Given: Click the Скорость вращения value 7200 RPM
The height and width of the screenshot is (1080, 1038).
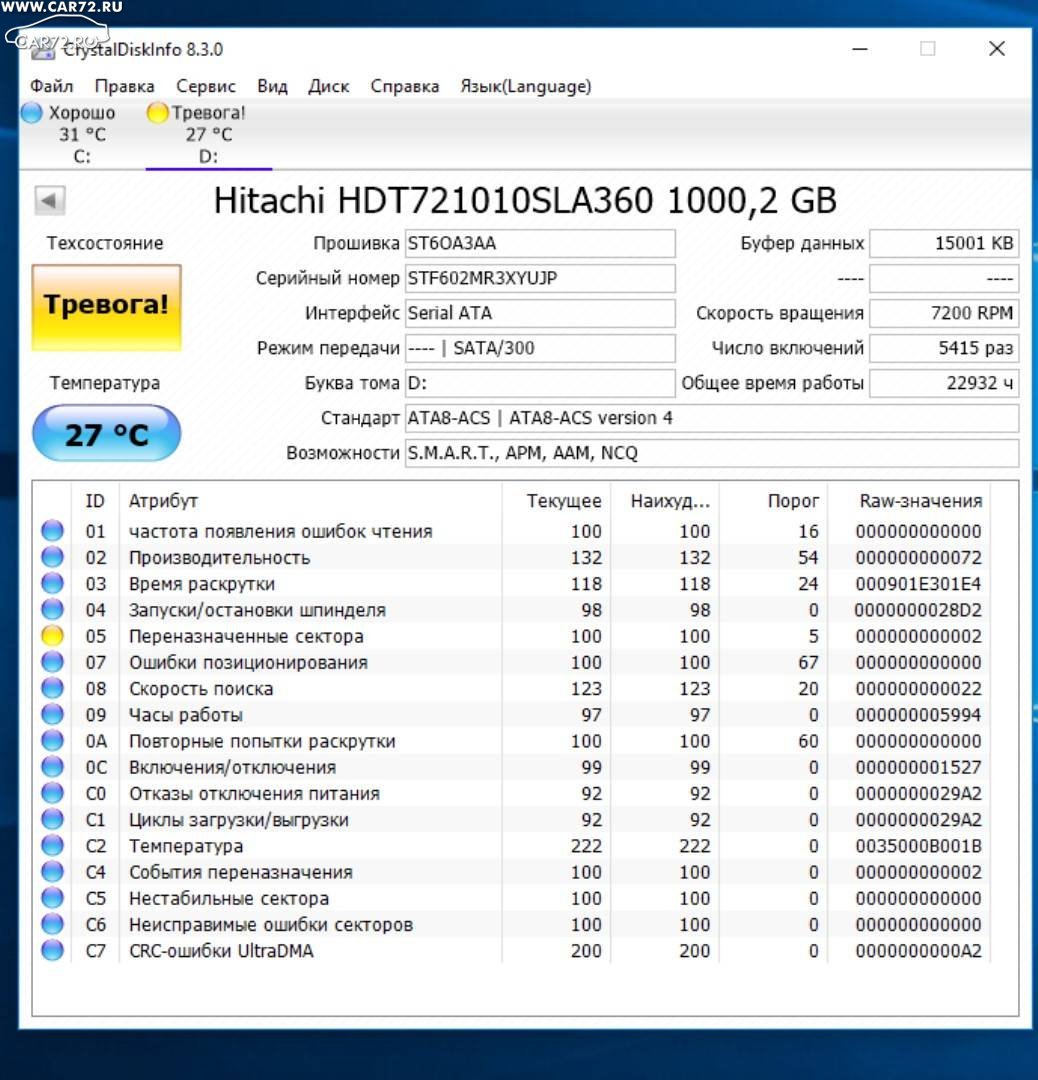Looking at the screenshot, I should click(944, 313).
